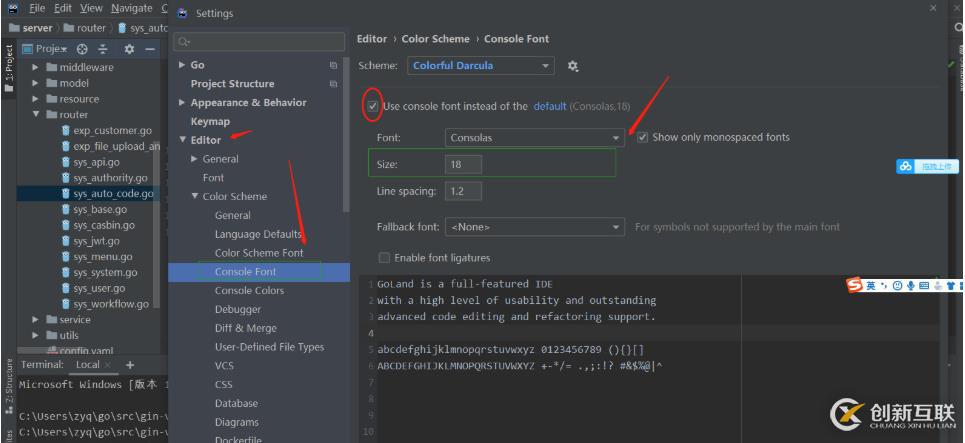Hide the Project panel with minus icon

[x=150, y=49]
